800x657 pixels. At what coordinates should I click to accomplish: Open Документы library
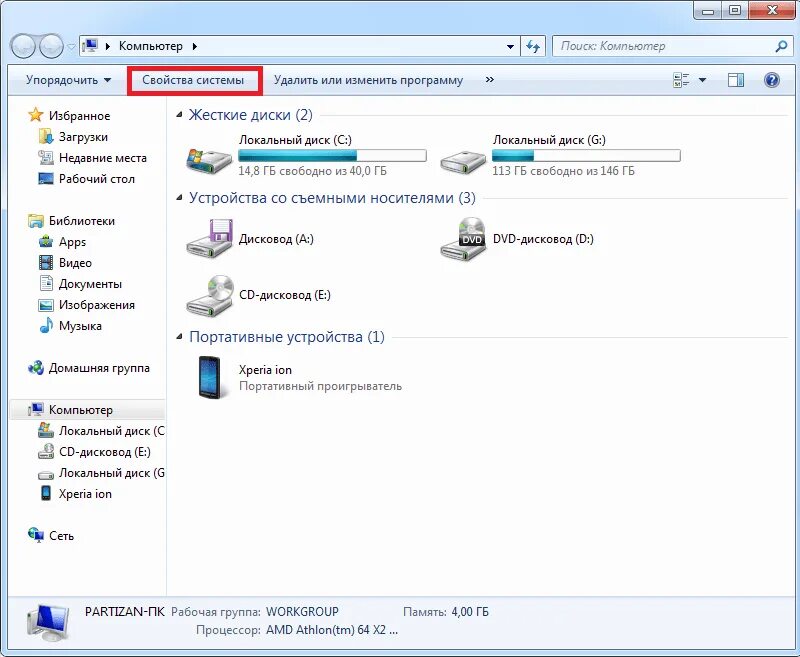[x=90, y=284]
